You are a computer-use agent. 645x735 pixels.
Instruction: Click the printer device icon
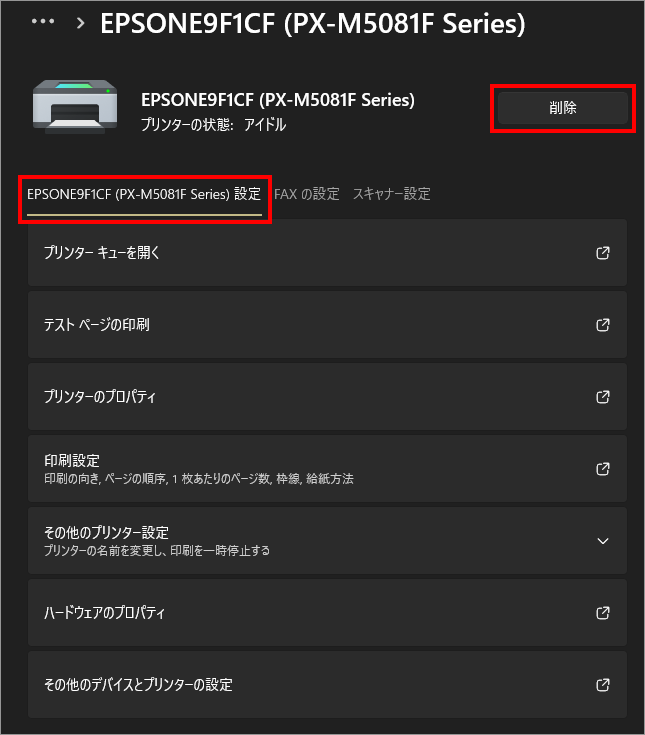(75, 107)
